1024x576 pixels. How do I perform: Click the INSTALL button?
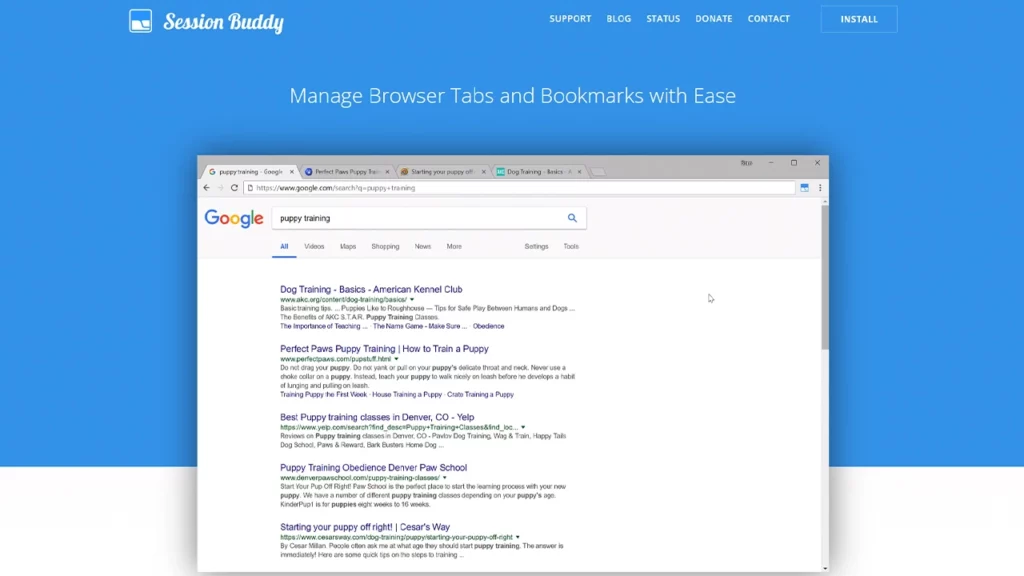858,19
